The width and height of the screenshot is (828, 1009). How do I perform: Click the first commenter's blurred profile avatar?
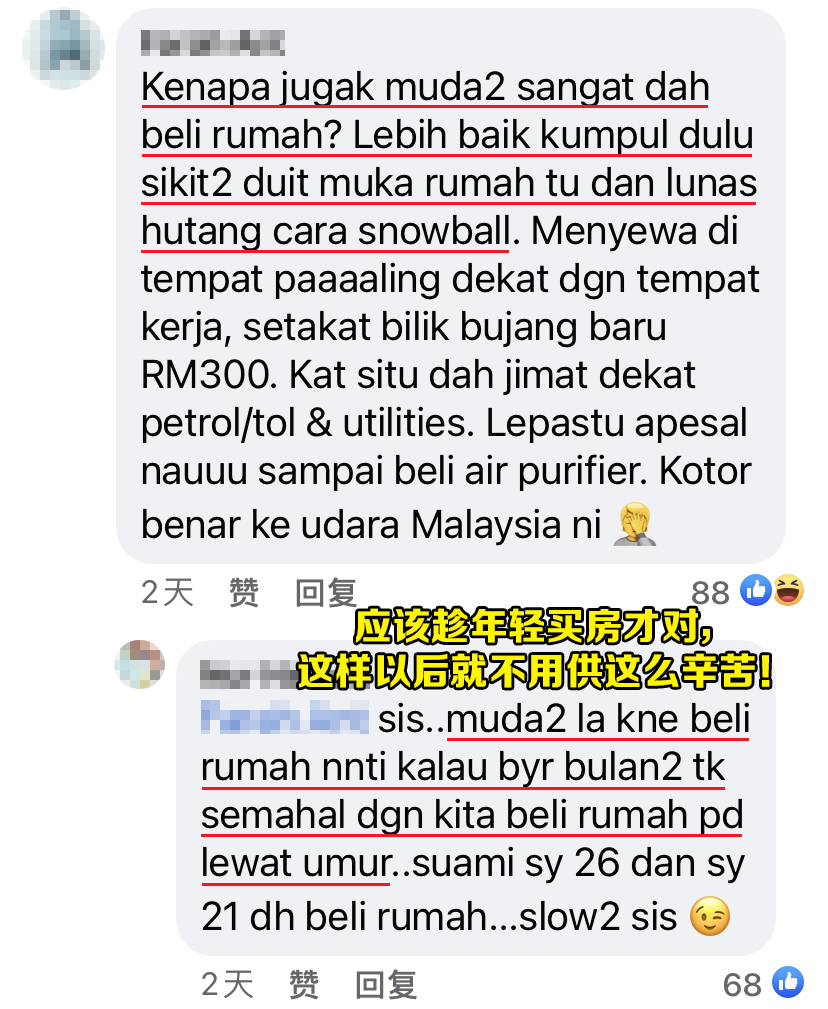pyautogui.click(x=63, y=49)
